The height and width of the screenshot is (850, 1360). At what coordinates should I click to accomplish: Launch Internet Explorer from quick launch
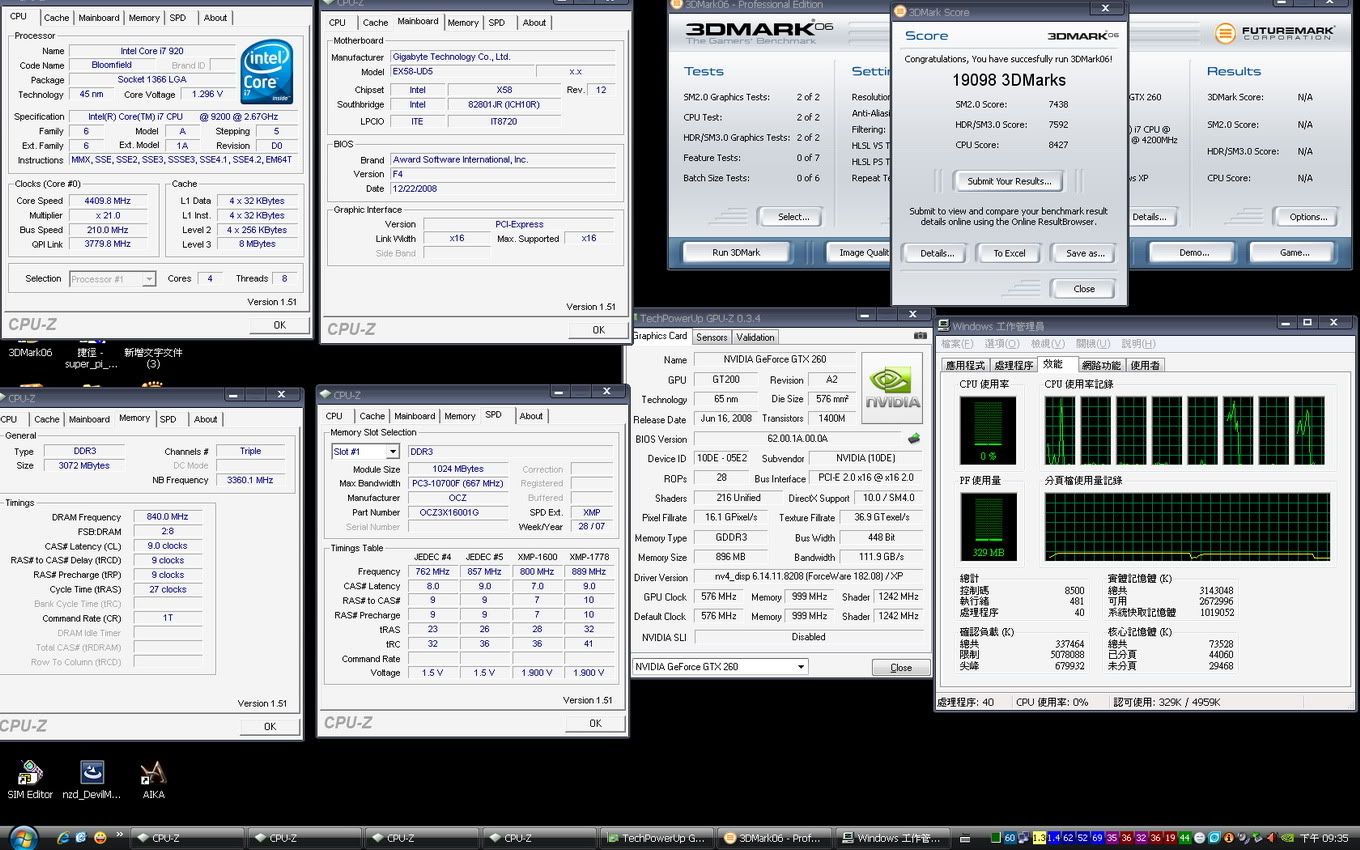(64, 838)
